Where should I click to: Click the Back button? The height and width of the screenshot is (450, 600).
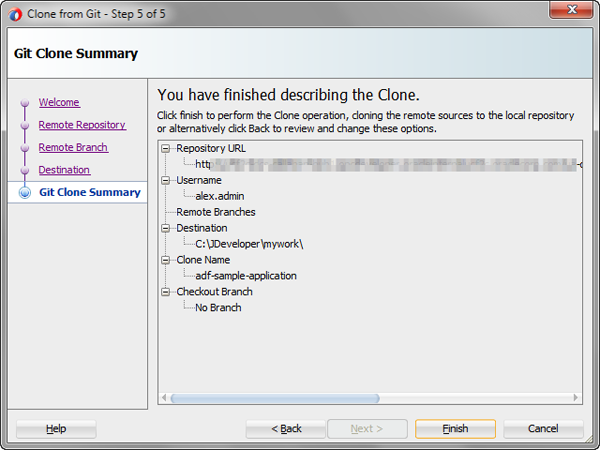pos(286,429)
